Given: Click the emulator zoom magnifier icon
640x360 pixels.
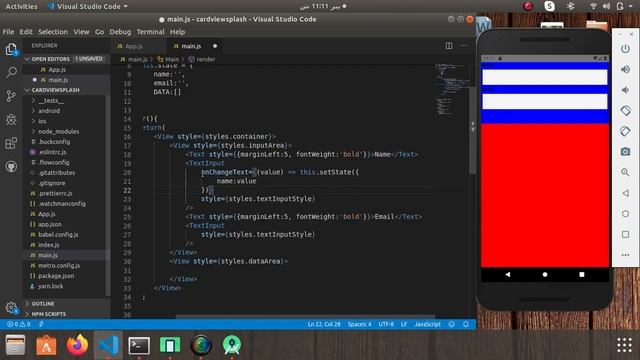Looking at the screenshot, I should click(x=625, y=172).
